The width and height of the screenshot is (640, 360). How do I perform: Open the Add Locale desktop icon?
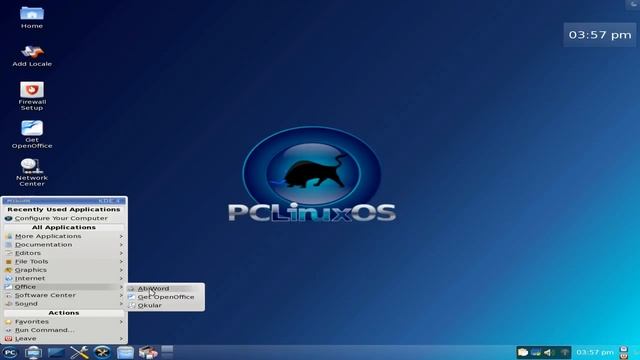point(32,56)
